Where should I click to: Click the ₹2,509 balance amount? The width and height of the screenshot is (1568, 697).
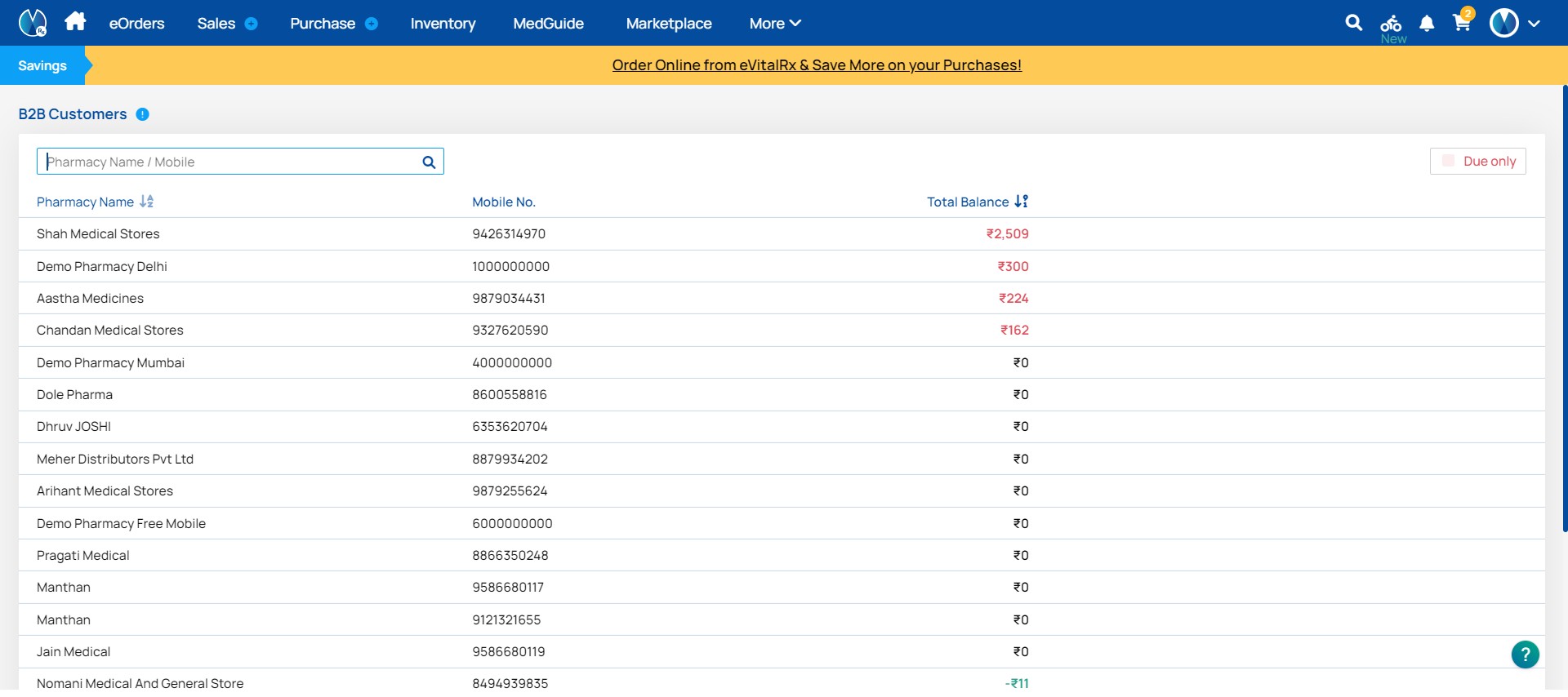1007,233
